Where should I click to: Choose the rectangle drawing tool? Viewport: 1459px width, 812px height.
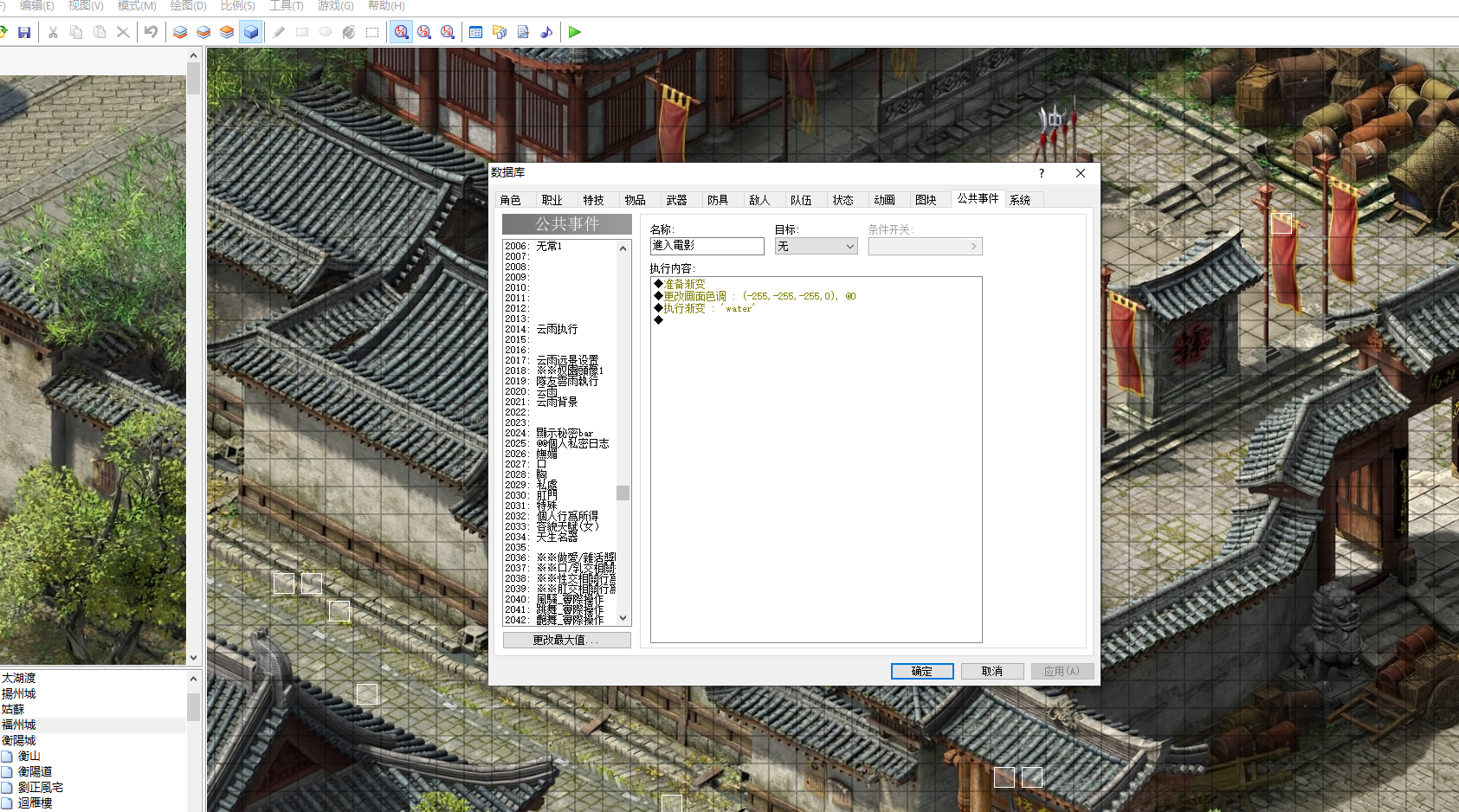coord(302,32)
